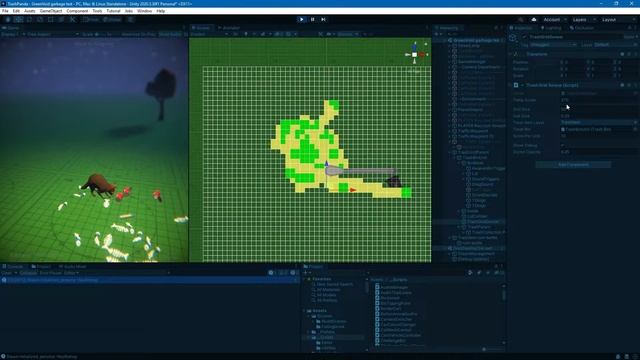Click the Pause button
640x360 pixels.
click(313, 19)
